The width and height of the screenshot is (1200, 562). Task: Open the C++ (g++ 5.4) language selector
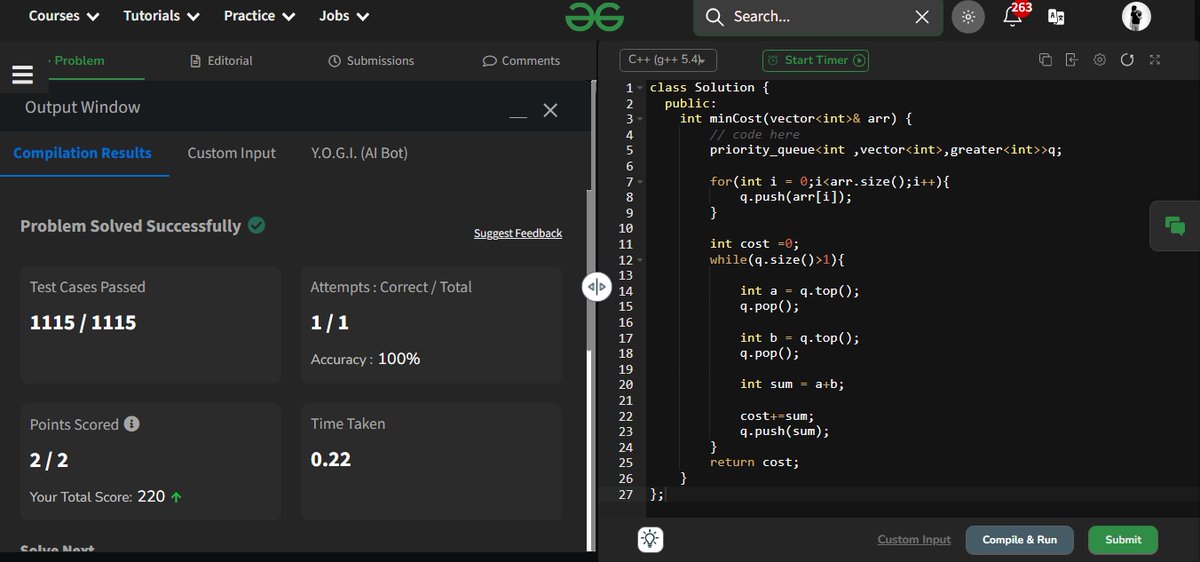(669, 60)
